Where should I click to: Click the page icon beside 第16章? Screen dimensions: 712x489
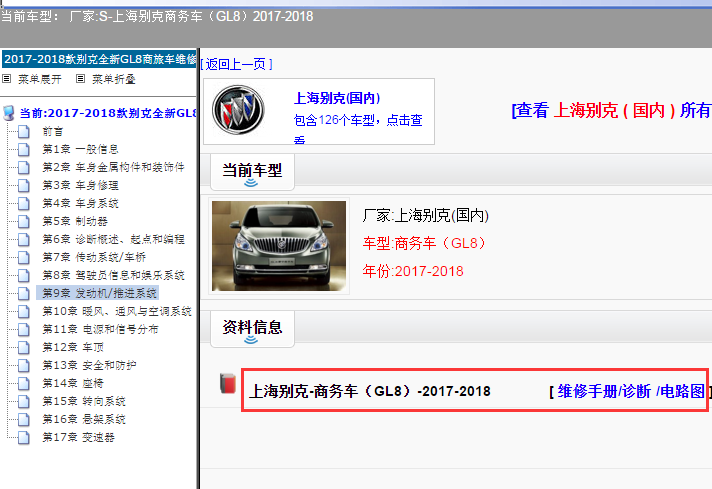[24, 419]
